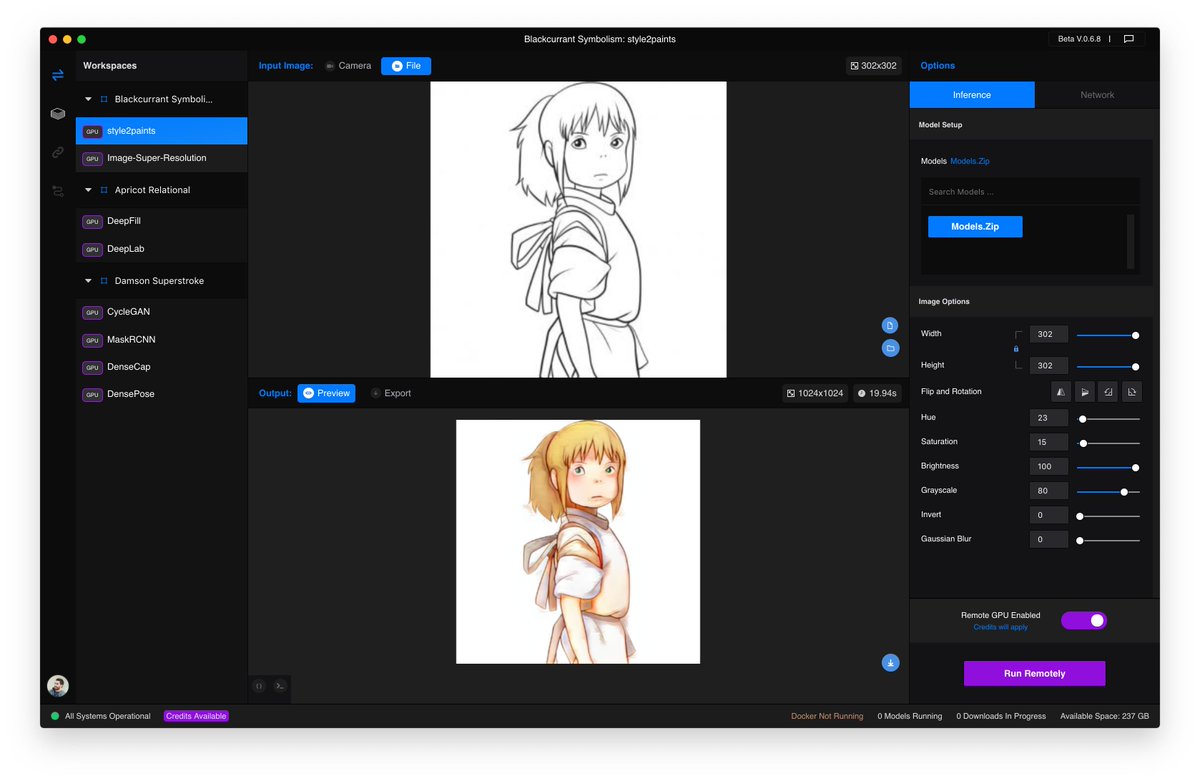Click the Beta V.0.6.8 version label
This screenshot has height=781, width=1200.
pos(1080,39)
